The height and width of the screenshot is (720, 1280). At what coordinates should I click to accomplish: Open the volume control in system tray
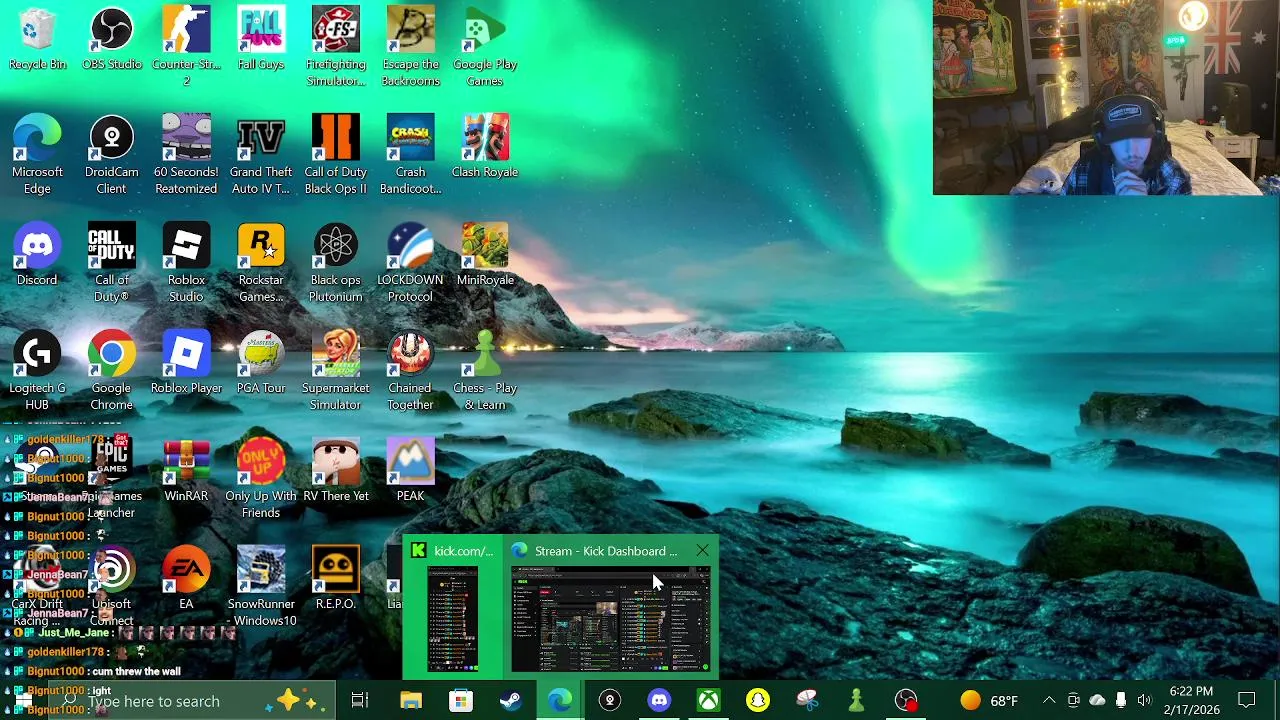(x=1144, y=701)
